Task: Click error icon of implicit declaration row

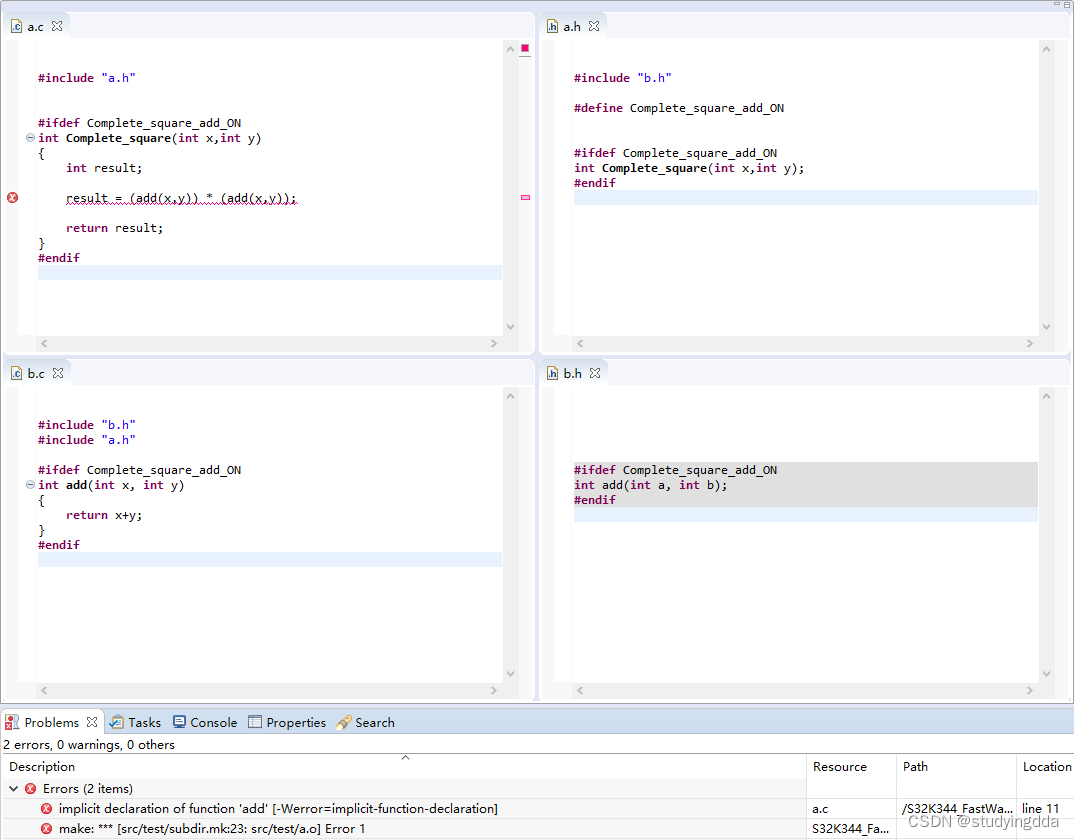Action: click(x=46, y=808)
